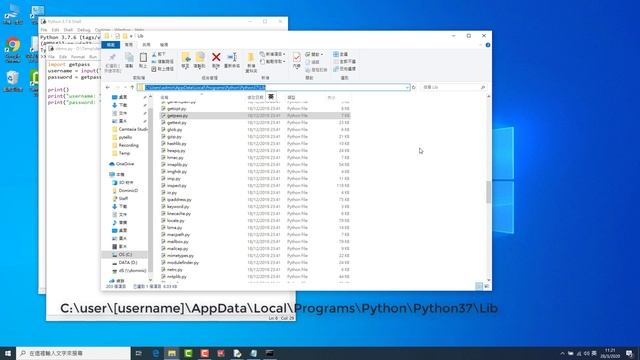Click the taskbar search box
640x360 pixels.
(x=73, y=353)
